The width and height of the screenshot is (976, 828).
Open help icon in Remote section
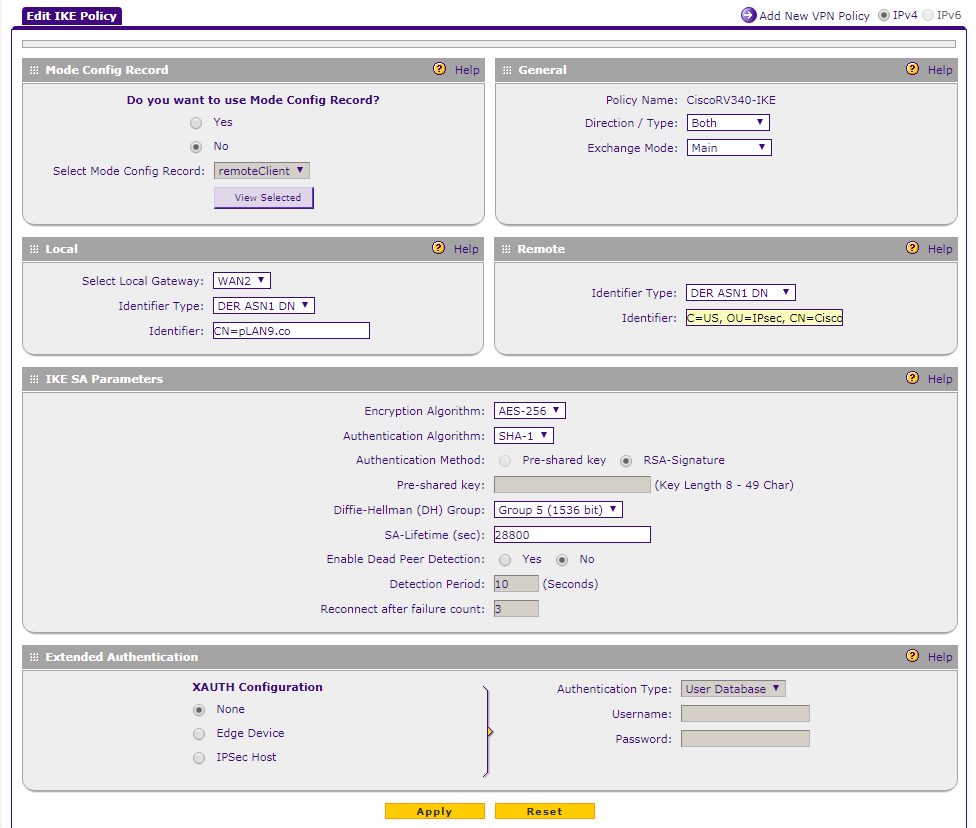(912, 248)
